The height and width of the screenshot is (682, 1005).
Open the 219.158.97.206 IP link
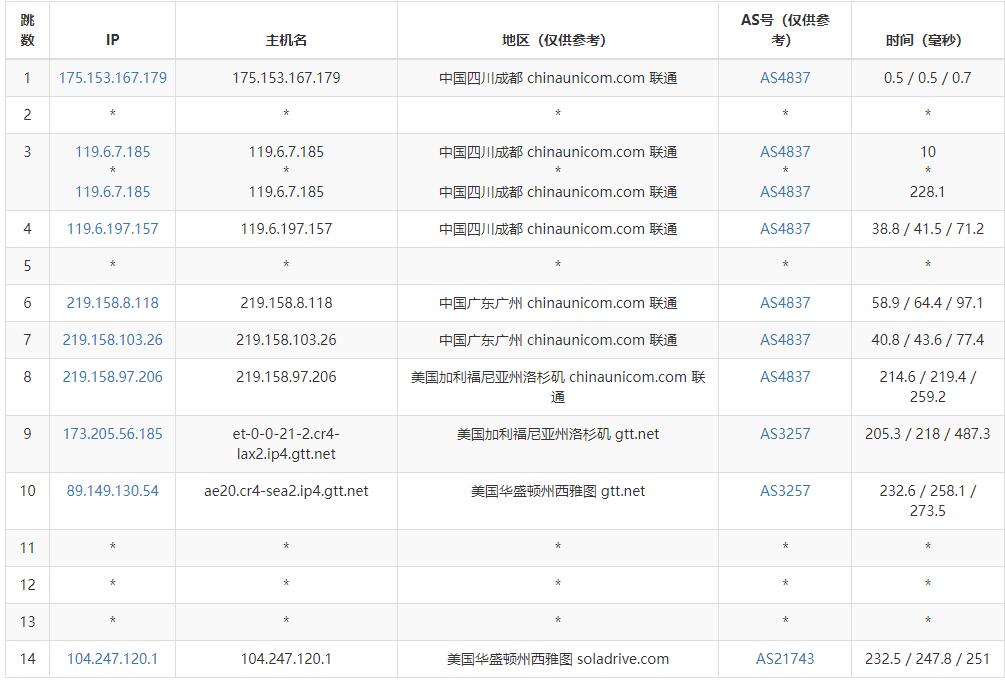coord(113,377)
